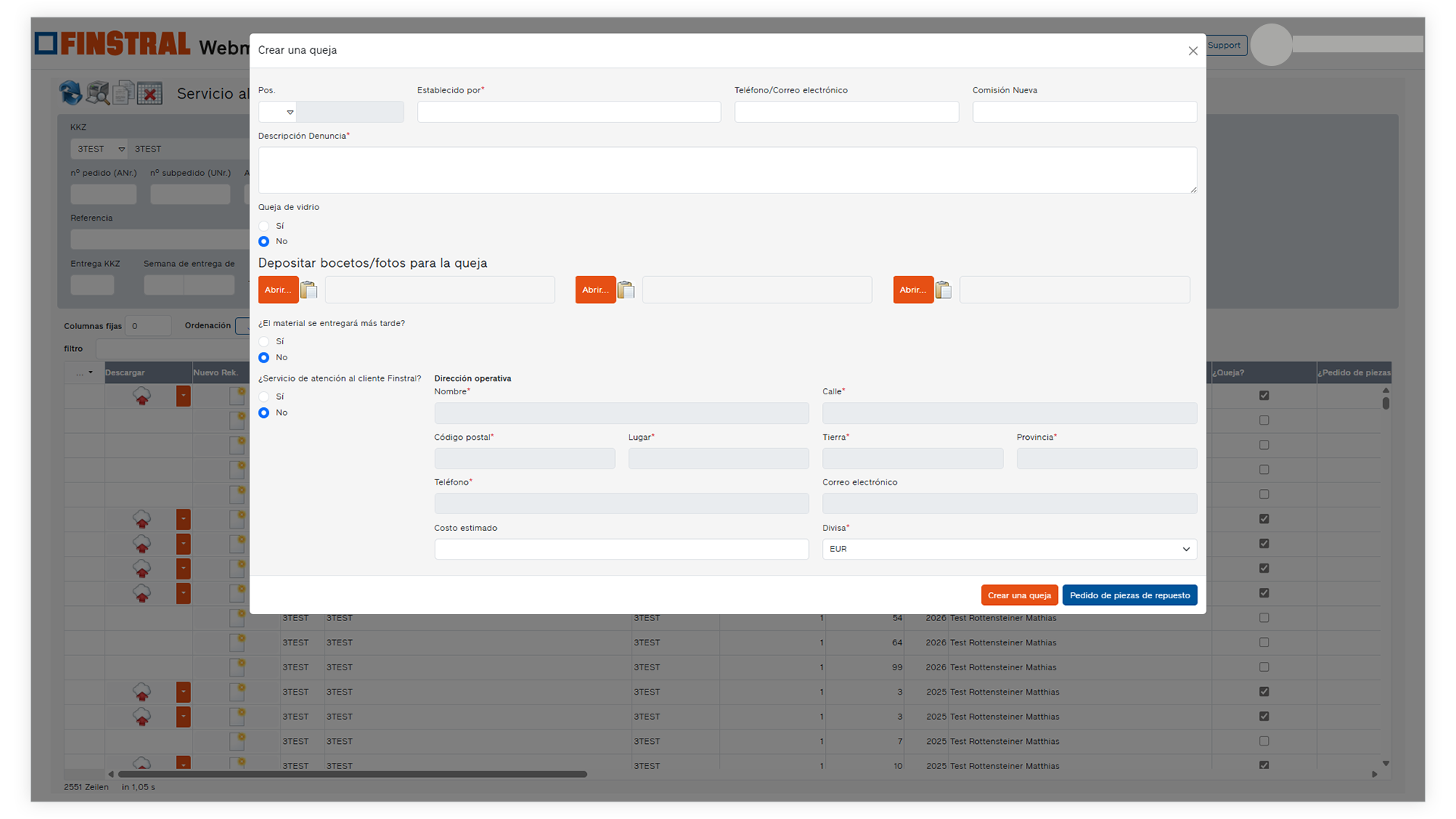The width and height of the screenshot is (1456, 819).
Task: Focus the Código postal input field
Action: coord(525,459)
